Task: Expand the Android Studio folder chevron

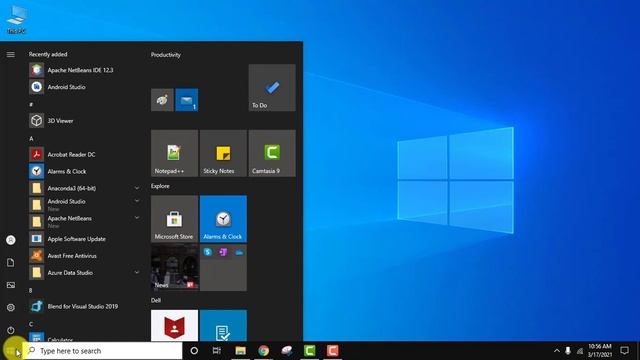Action: point(137,201)
